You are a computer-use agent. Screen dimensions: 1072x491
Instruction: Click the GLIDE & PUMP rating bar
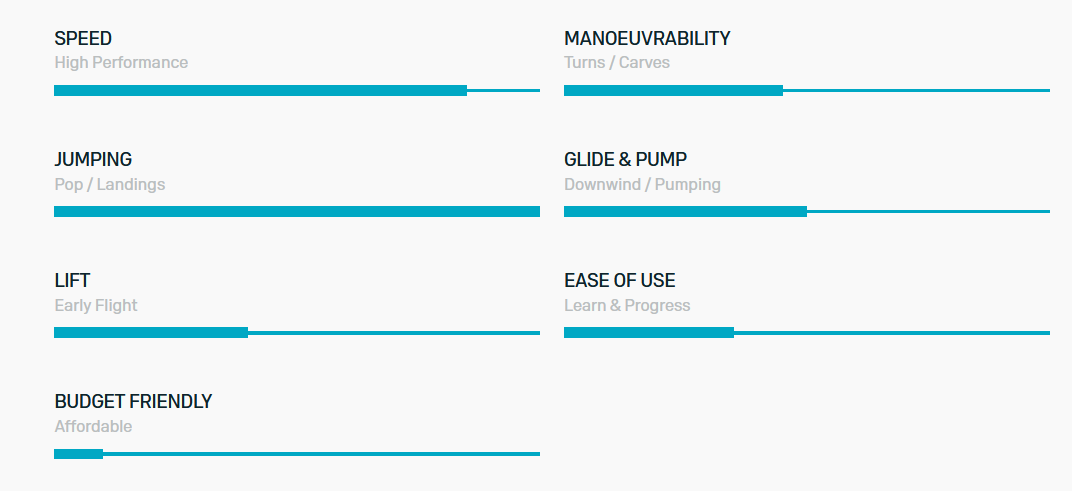pyautogui.click(x=807, y=211)
